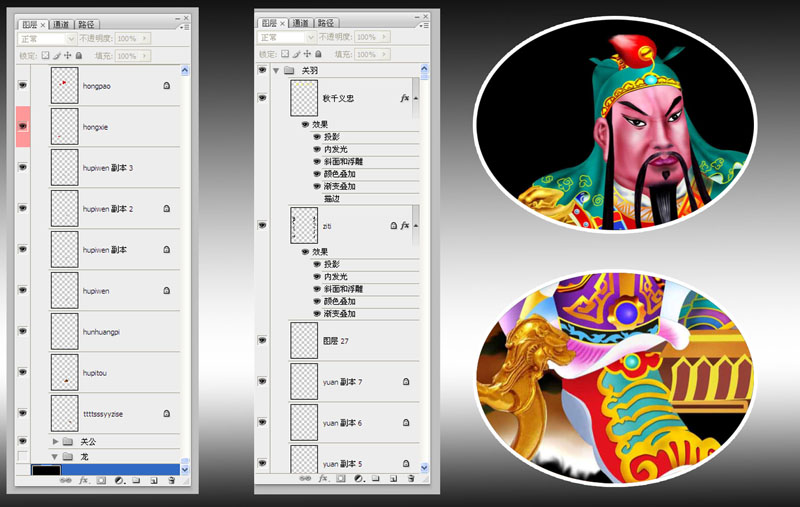Click the lock badge on hongpao layer
Image resolution: width=800 pixels, height=507 pixels.
coord(166,86)
